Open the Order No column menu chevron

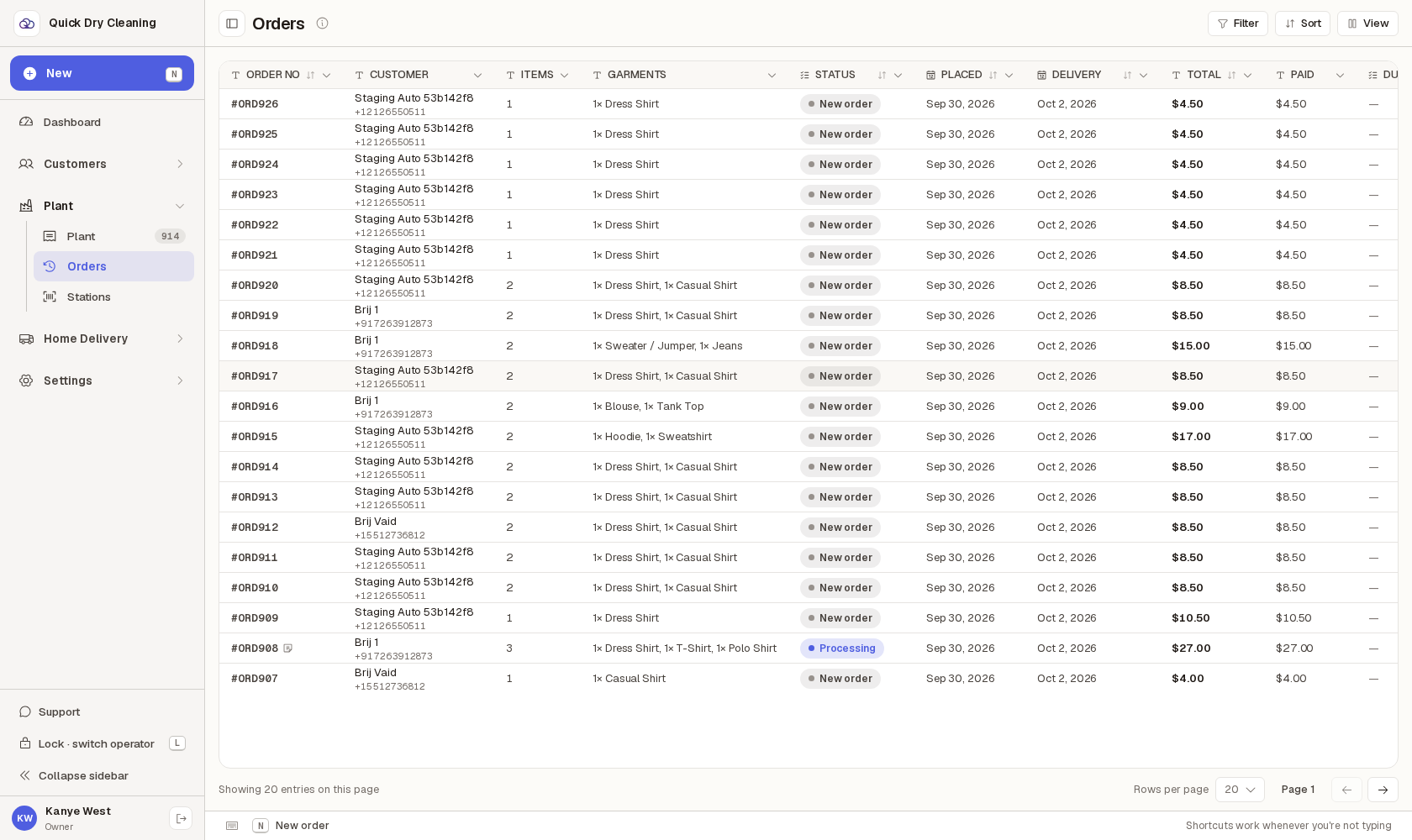(326, 76)
